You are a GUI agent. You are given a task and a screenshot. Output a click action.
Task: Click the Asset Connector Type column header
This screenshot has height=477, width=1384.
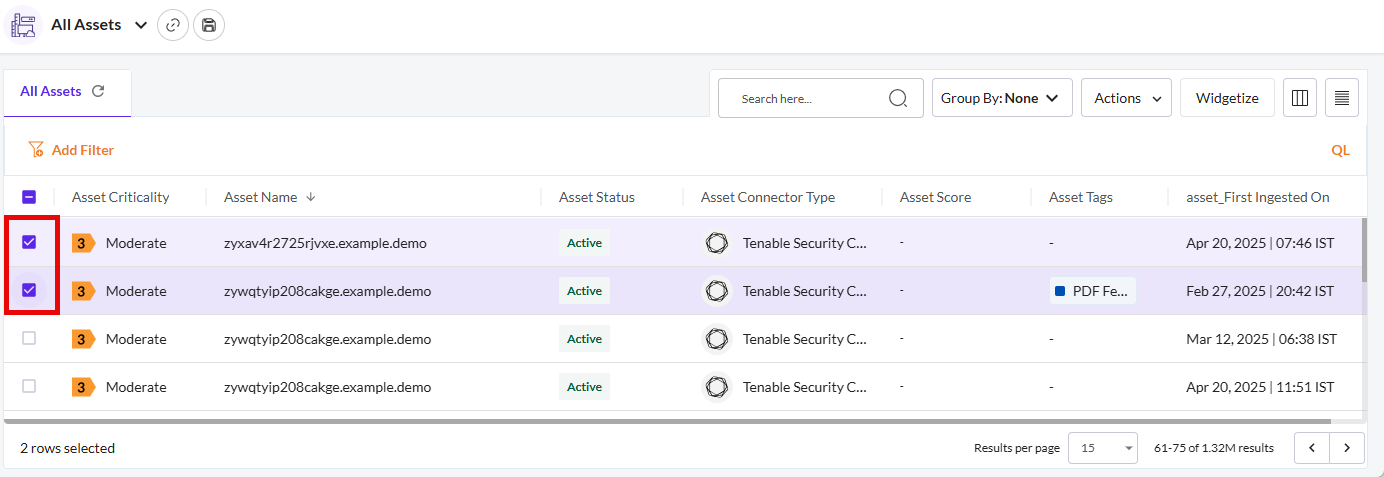coord(768,197)
